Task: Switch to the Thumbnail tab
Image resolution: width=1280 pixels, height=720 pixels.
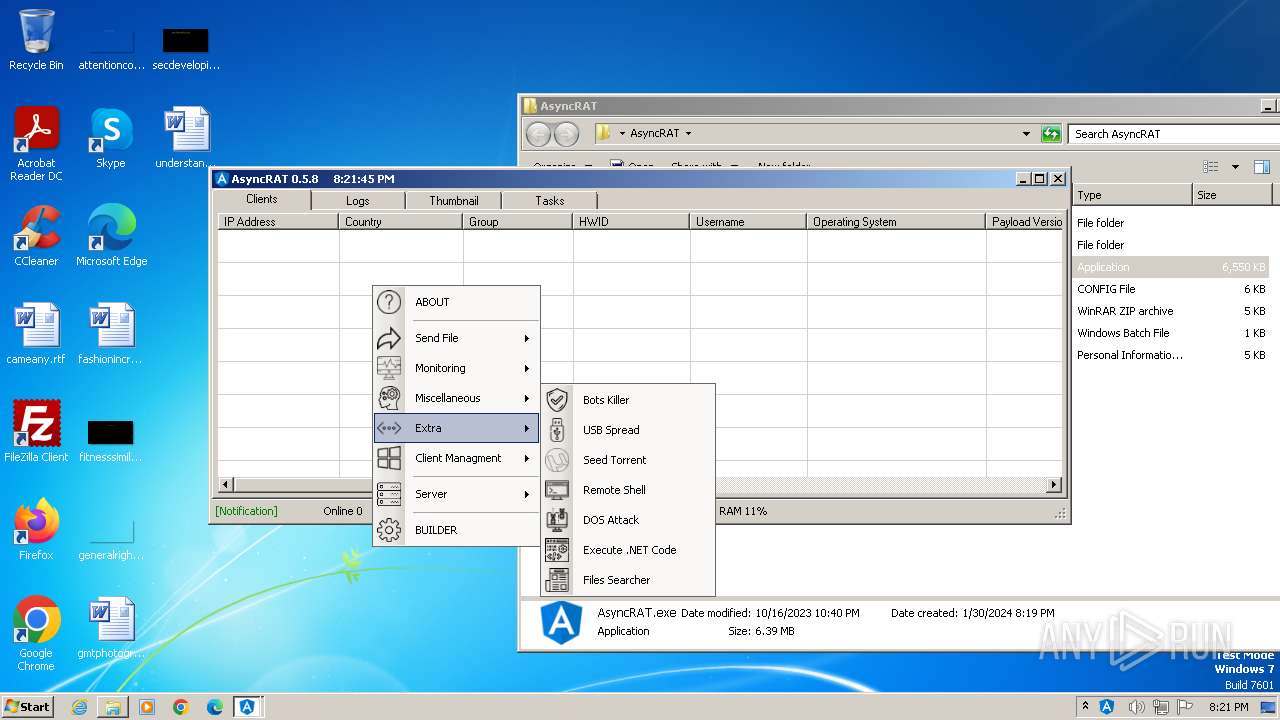Action: pos(454,201)
